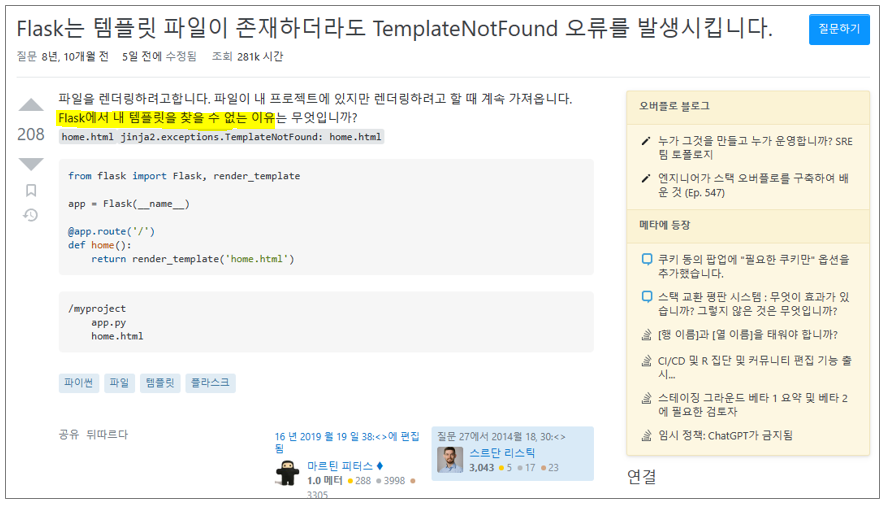Screen dimensions: 883x505
Task: Open 마르틴 피터스 user profile
Action: [340, 466]
